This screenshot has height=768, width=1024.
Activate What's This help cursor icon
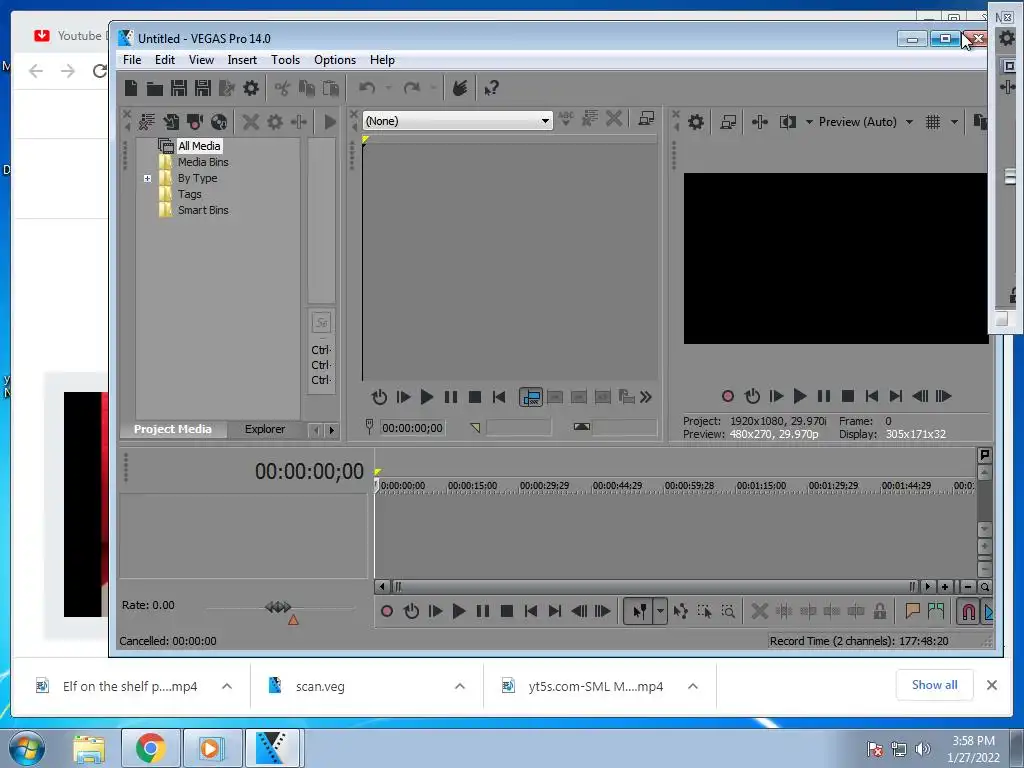[x=492, y=88]
